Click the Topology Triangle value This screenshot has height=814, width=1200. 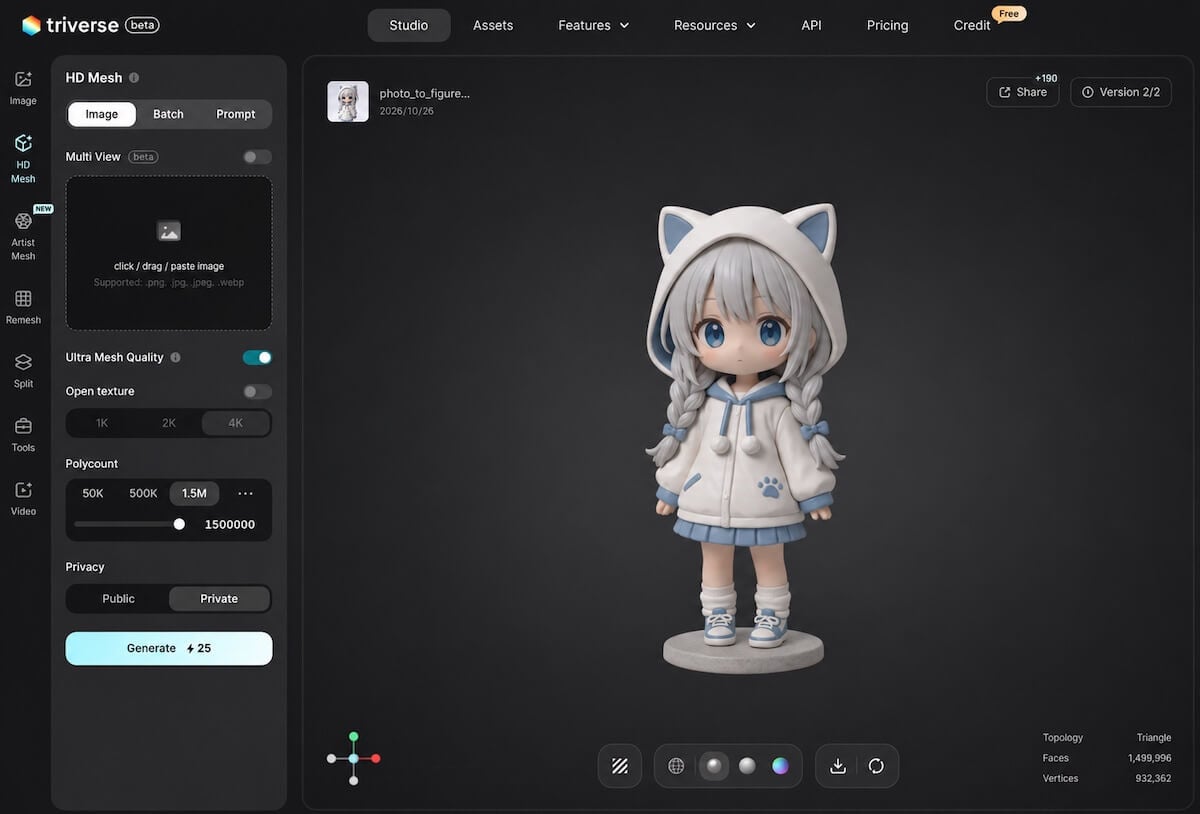pyautogui.click(x=1154, y=737)
